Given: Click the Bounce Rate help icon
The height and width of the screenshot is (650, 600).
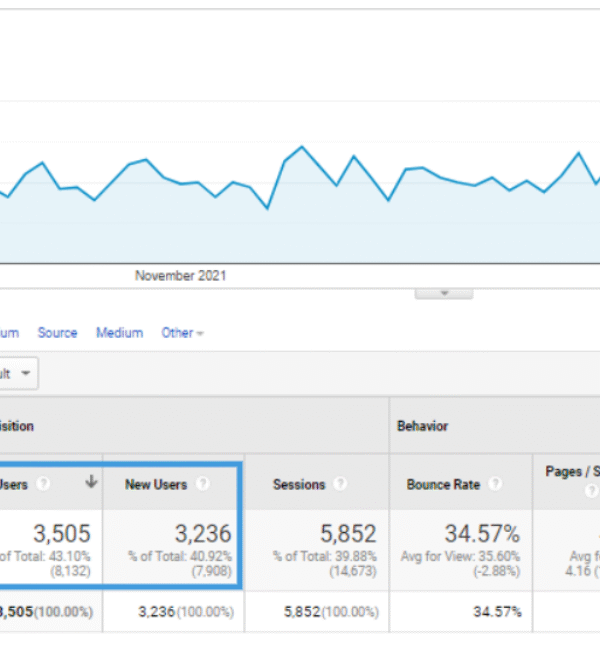Looking at the screenshot, I should [x=495, y=484].
